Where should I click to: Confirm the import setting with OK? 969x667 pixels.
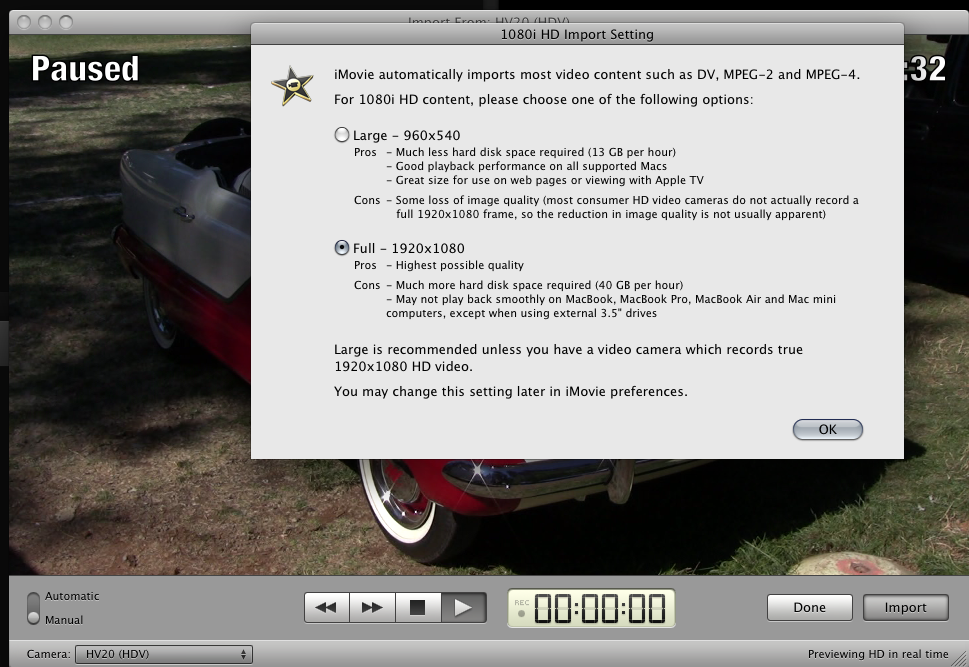827,430
